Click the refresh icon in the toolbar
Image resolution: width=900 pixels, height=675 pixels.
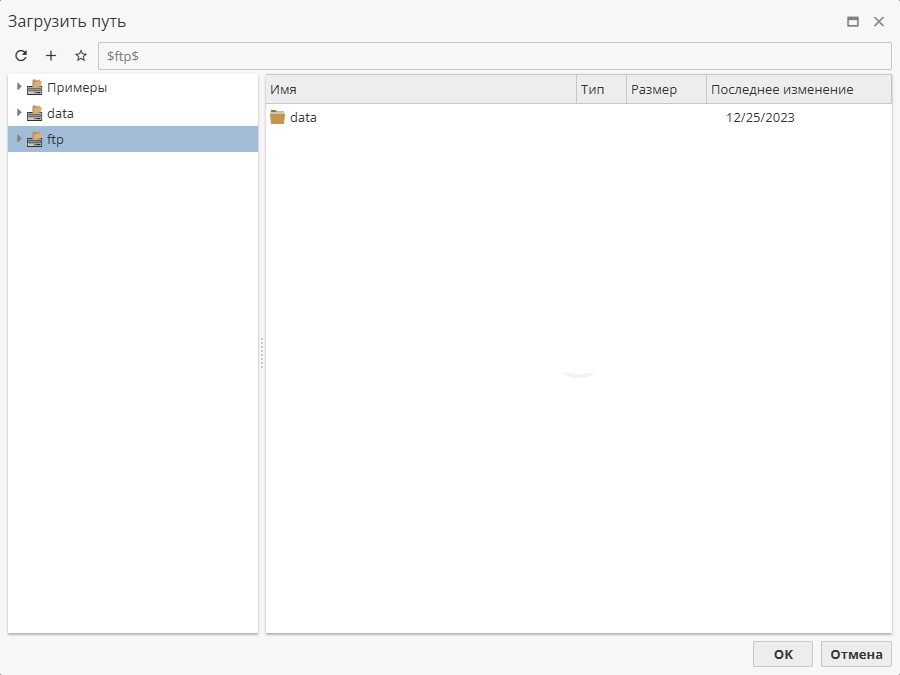(x=20, y=56)
